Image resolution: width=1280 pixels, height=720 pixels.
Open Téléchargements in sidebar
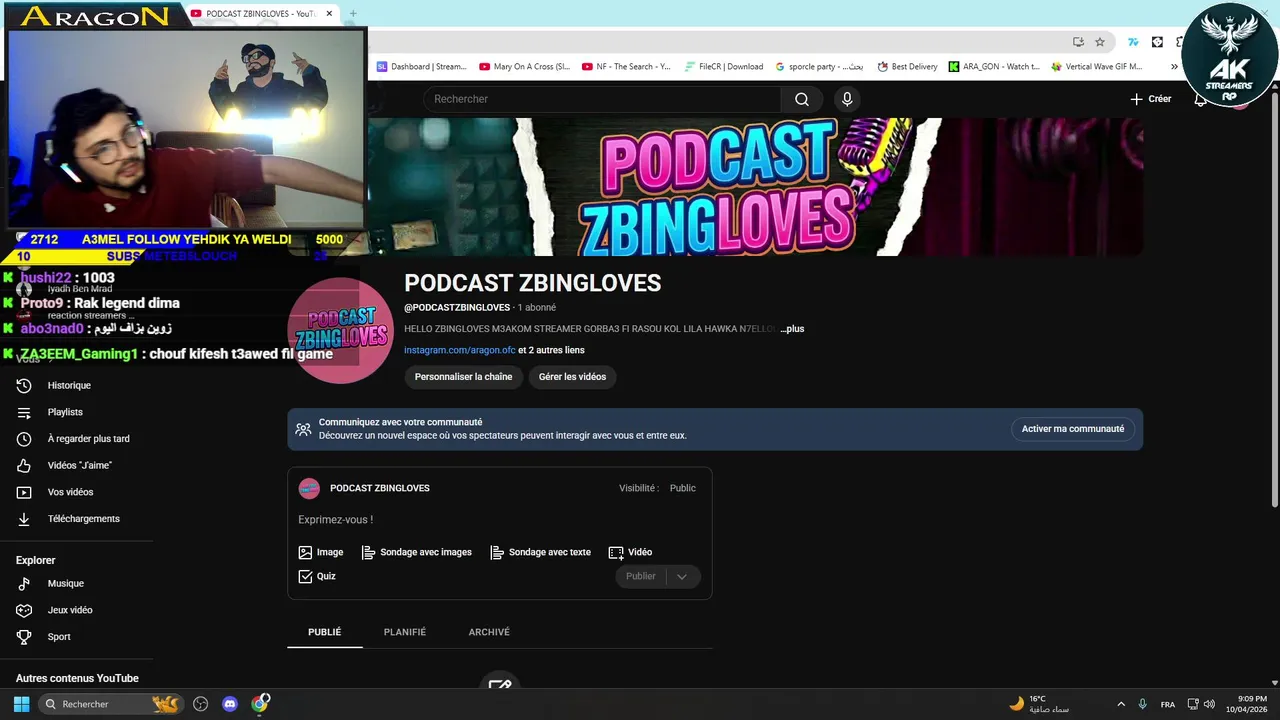pyautogui.click(x=83, y=519)
